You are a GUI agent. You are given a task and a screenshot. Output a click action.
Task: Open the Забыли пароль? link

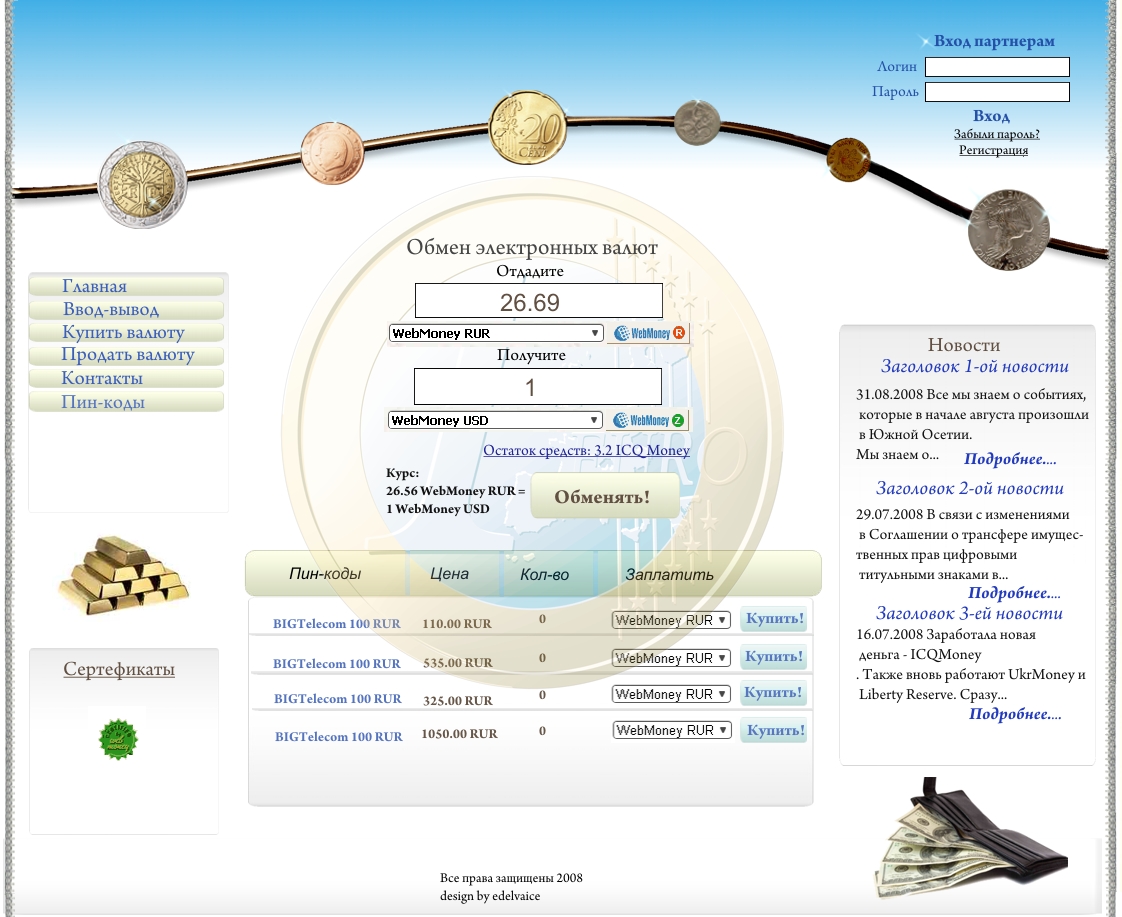click(996, 134)
